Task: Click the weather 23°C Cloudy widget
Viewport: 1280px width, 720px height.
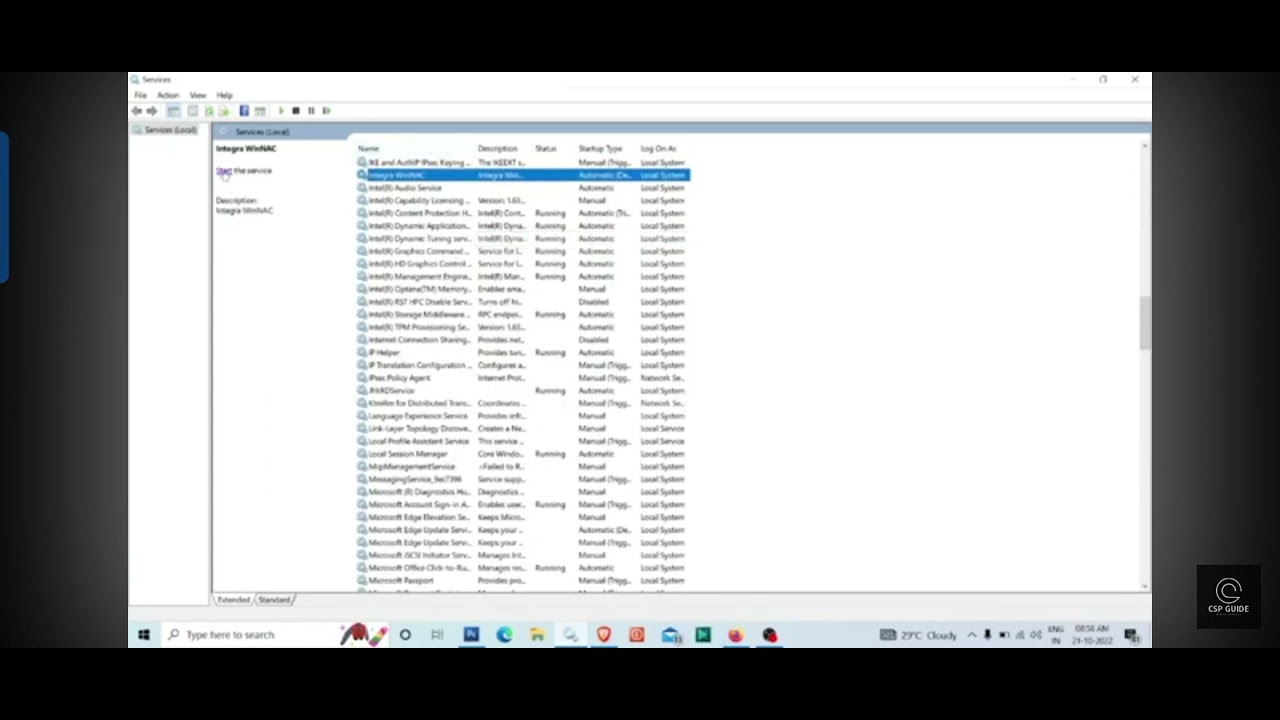Action: click(920, 635)
